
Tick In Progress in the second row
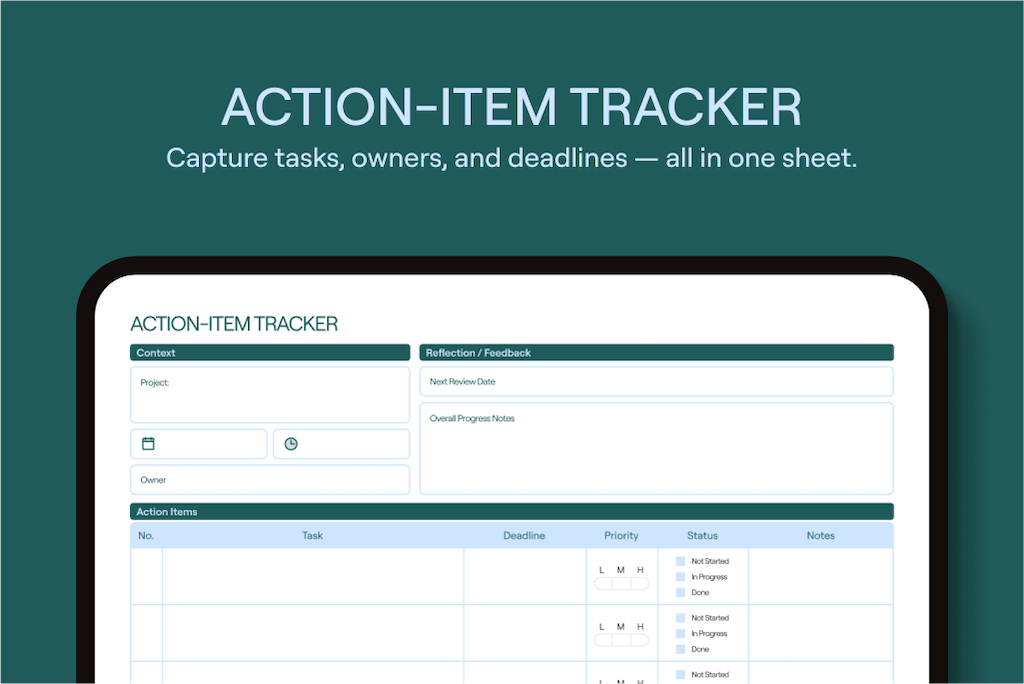click(x=681, y=634)
